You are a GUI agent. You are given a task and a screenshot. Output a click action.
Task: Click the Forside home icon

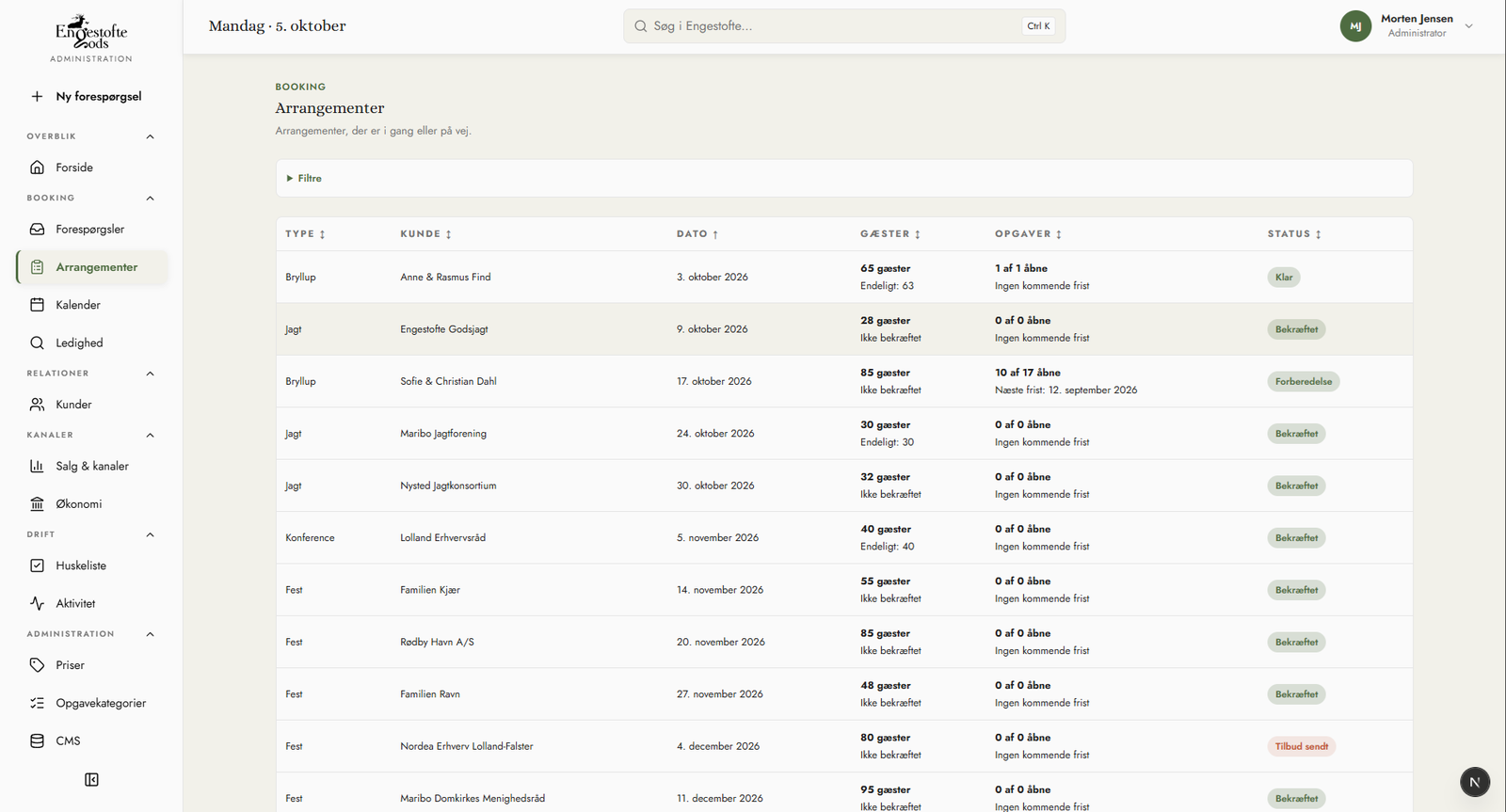coord(37,167)
